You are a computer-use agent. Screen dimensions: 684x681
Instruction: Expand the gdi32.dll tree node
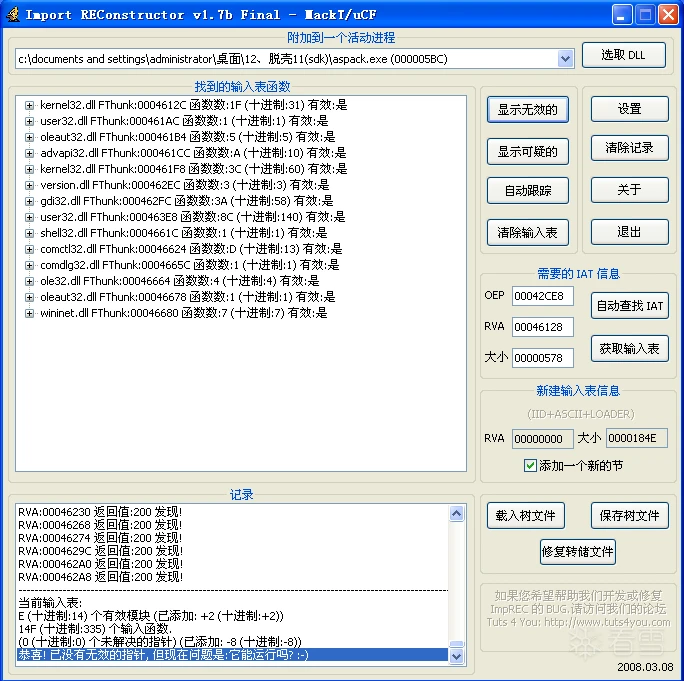pyautogui.click(x=30, y=201)
